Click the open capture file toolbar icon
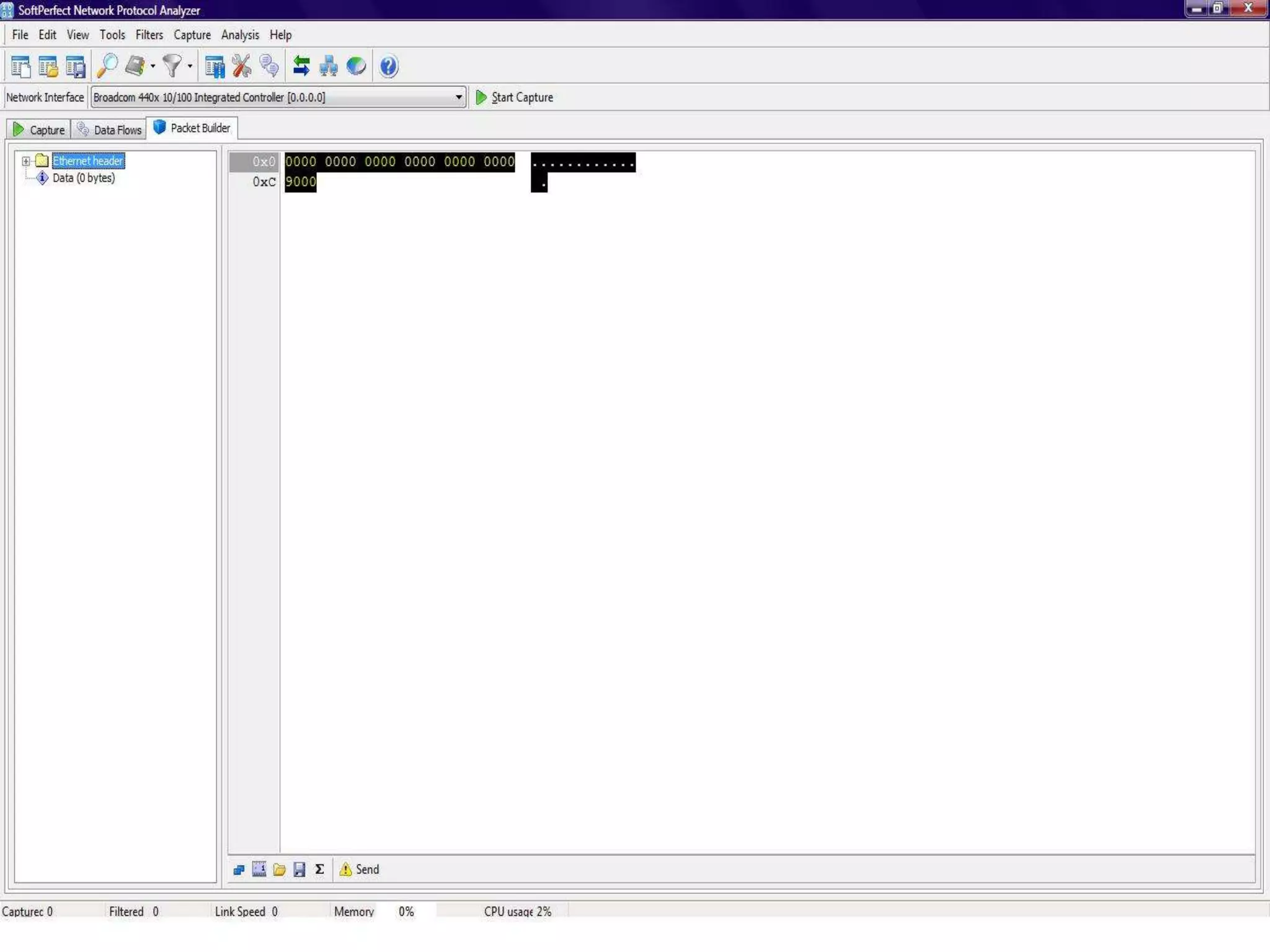The width and height of the screenshot is (1270, 952). tap(48, 66)
